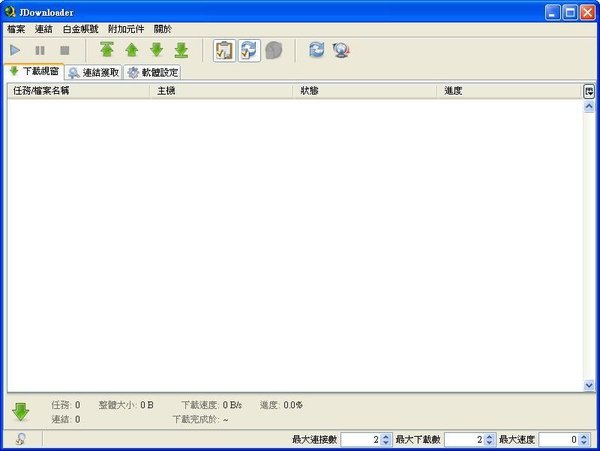Viewport: 600px width, 451px height.
Task: Open the 白金帳號 menu
Action: pyautogui.click(x=80, y=29)
